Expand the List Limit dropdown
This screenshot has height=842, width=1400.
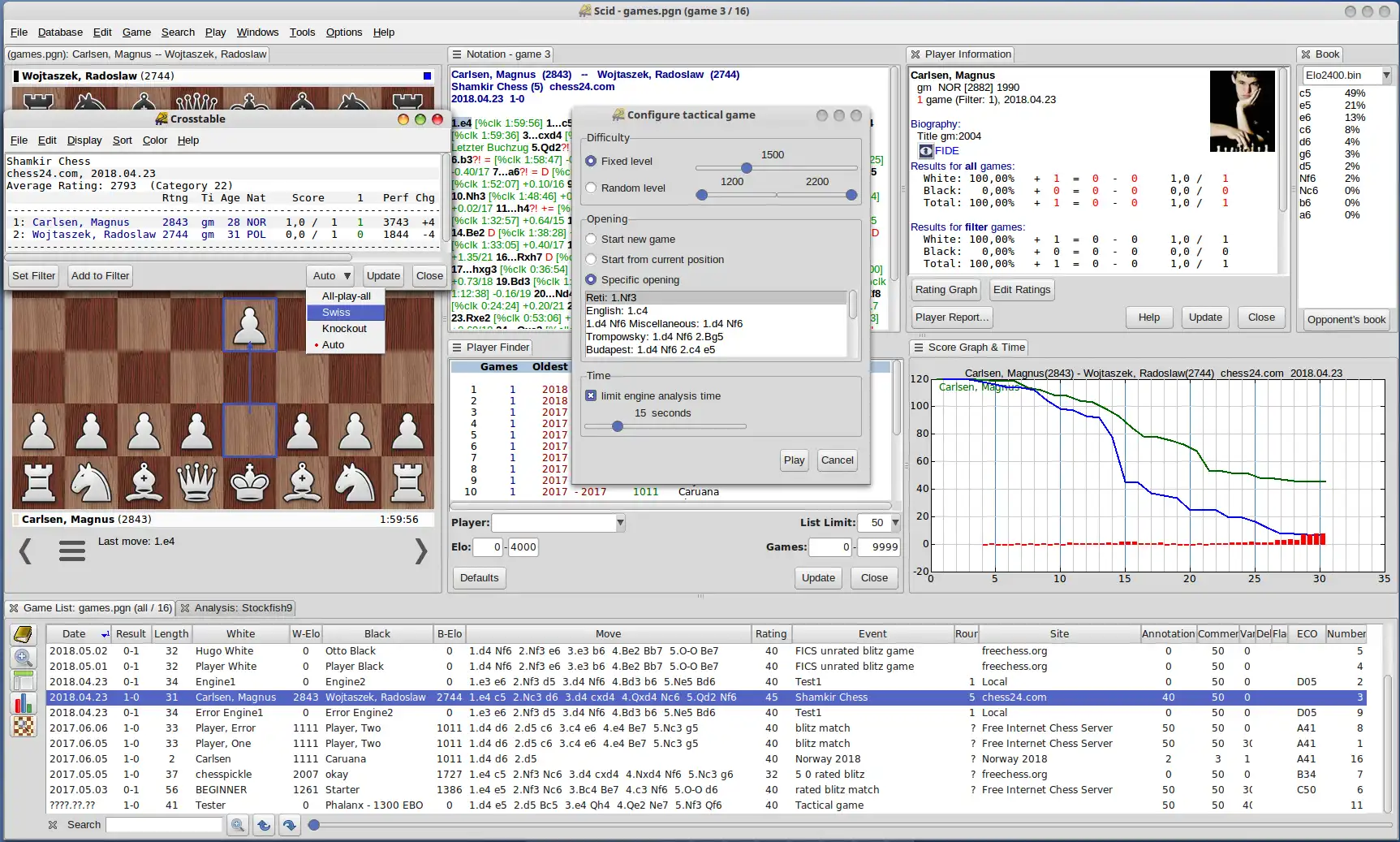pos(895,523)
